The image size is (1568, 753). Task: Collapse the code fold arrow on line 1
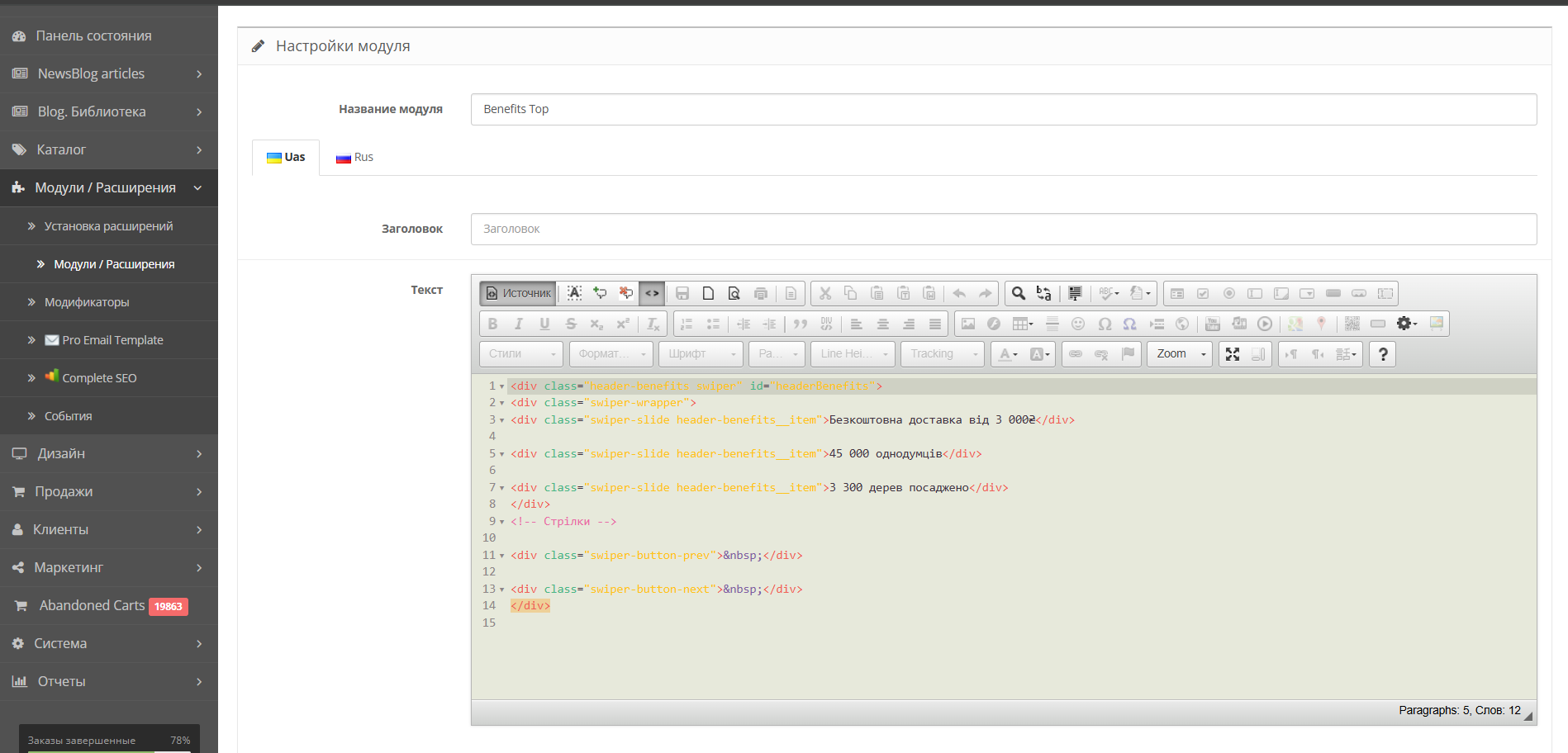click(x=501, y=386)
